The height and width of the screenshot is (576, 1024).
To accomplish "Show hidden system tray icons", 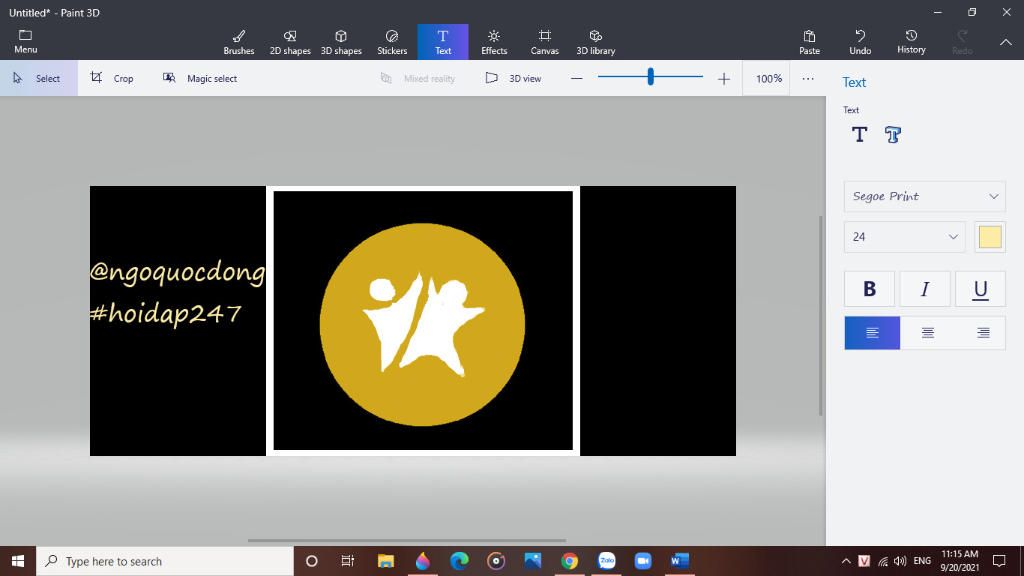I will tap(846, 561).
